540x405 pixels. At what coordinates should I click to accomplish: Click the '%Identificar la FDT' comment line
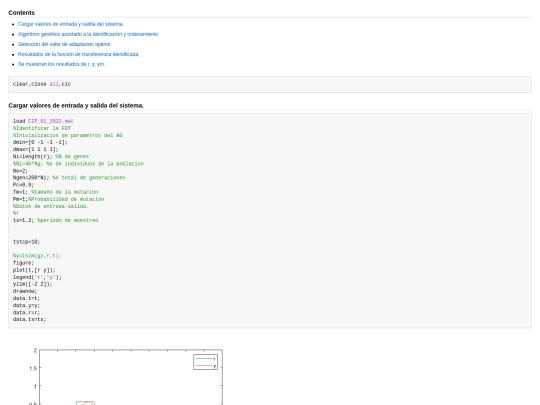tap(42, 128)
